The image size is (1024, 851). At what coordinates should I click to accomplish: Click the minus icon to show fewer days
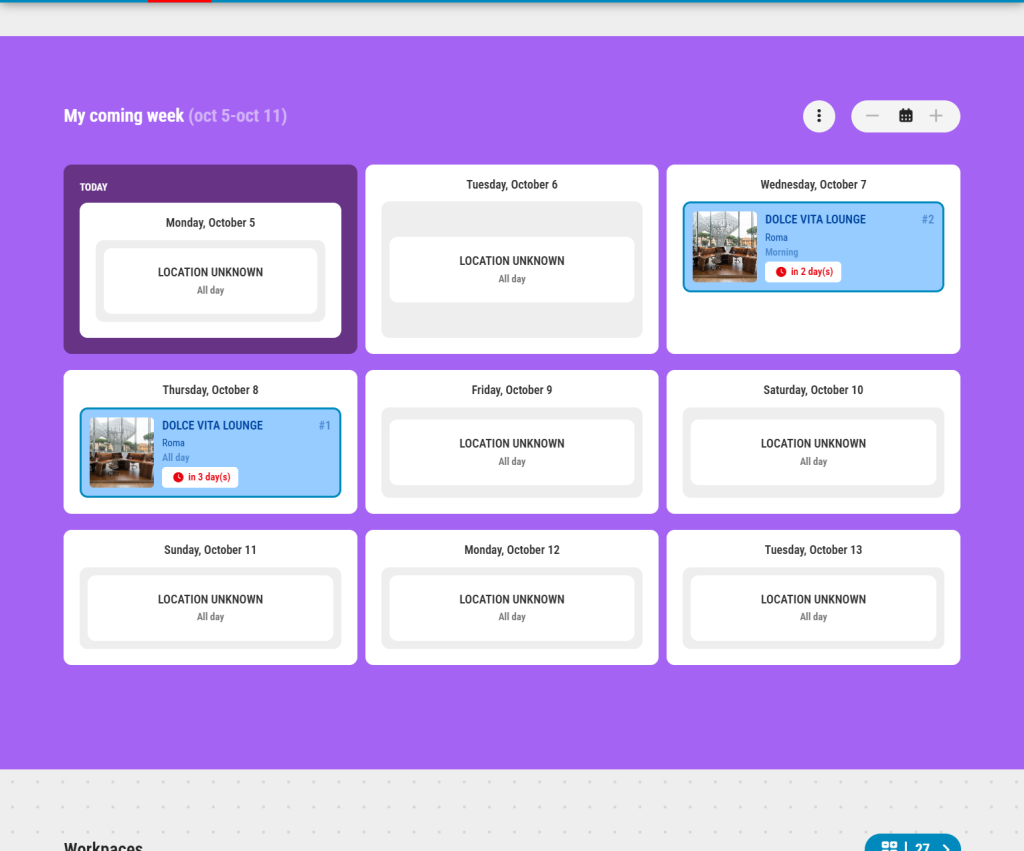[x=872, y=116]
